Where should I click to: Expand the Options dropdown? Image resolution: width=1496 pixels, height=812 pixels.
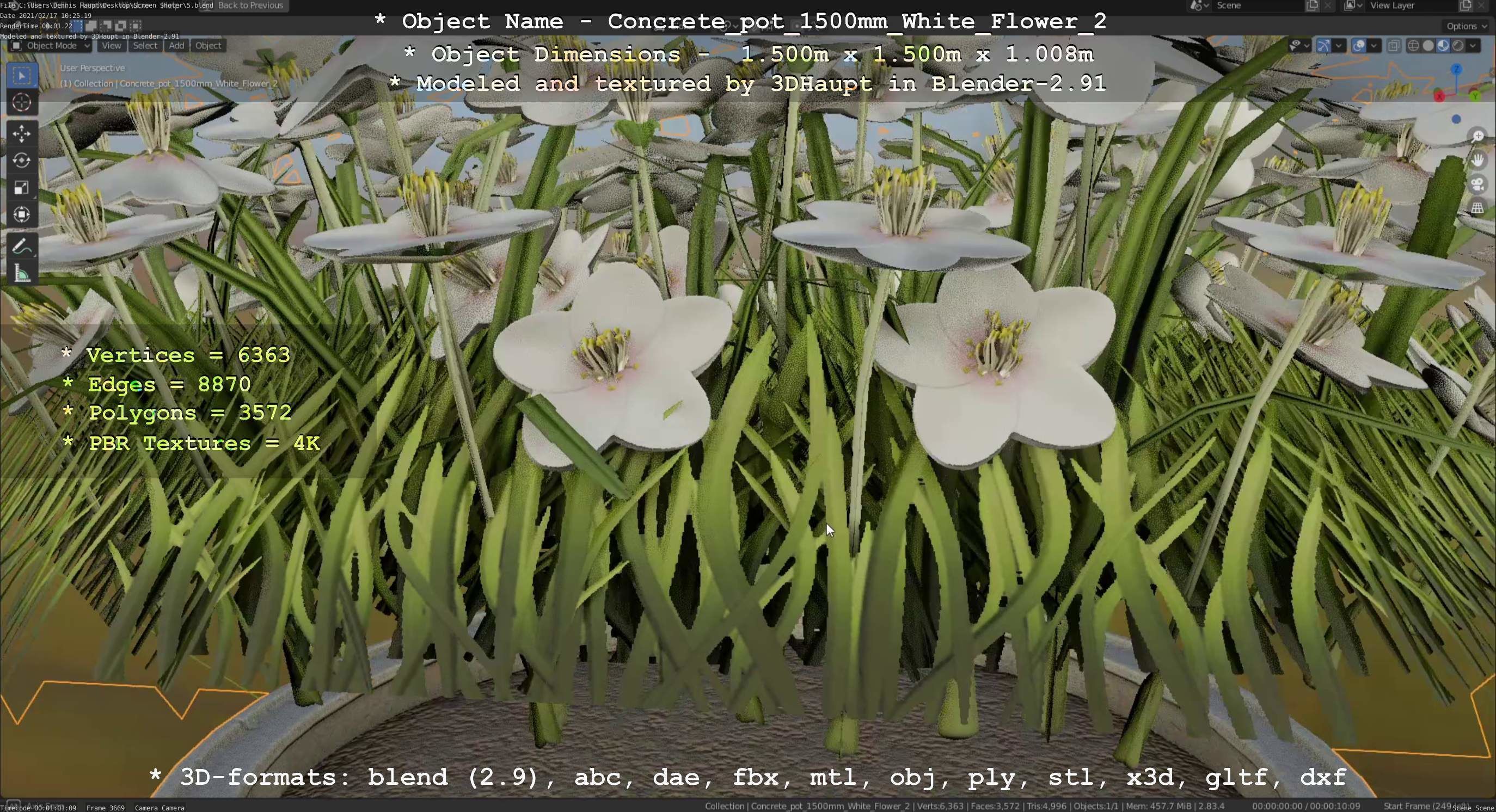pos(1466,26)
